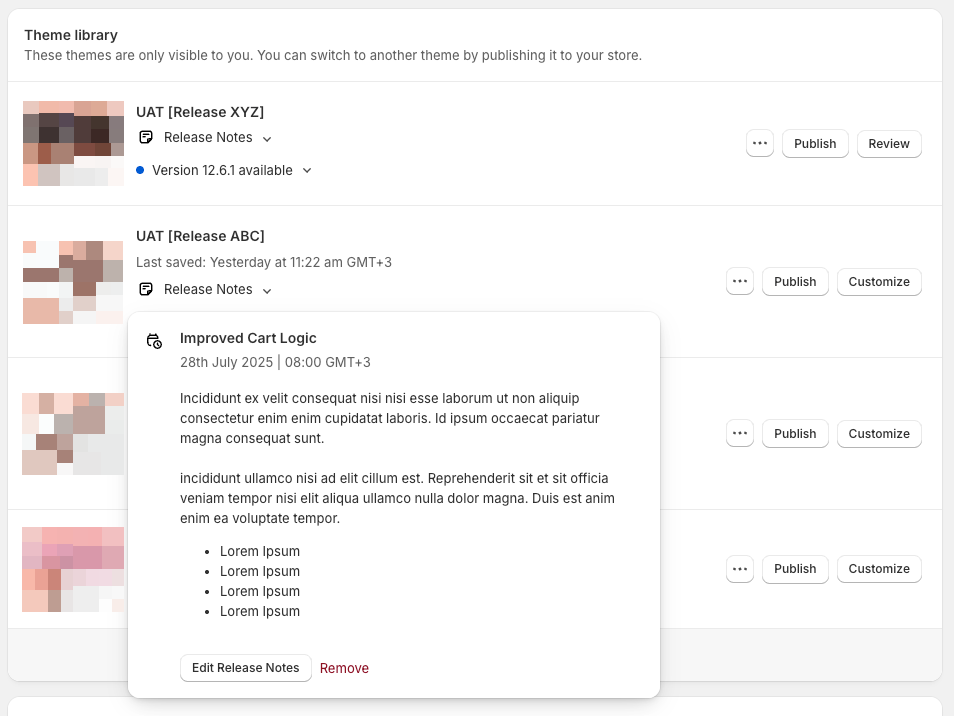Expand Version 12.6.1 available chevron
The image size is (954, 716).
pos(307,171)
